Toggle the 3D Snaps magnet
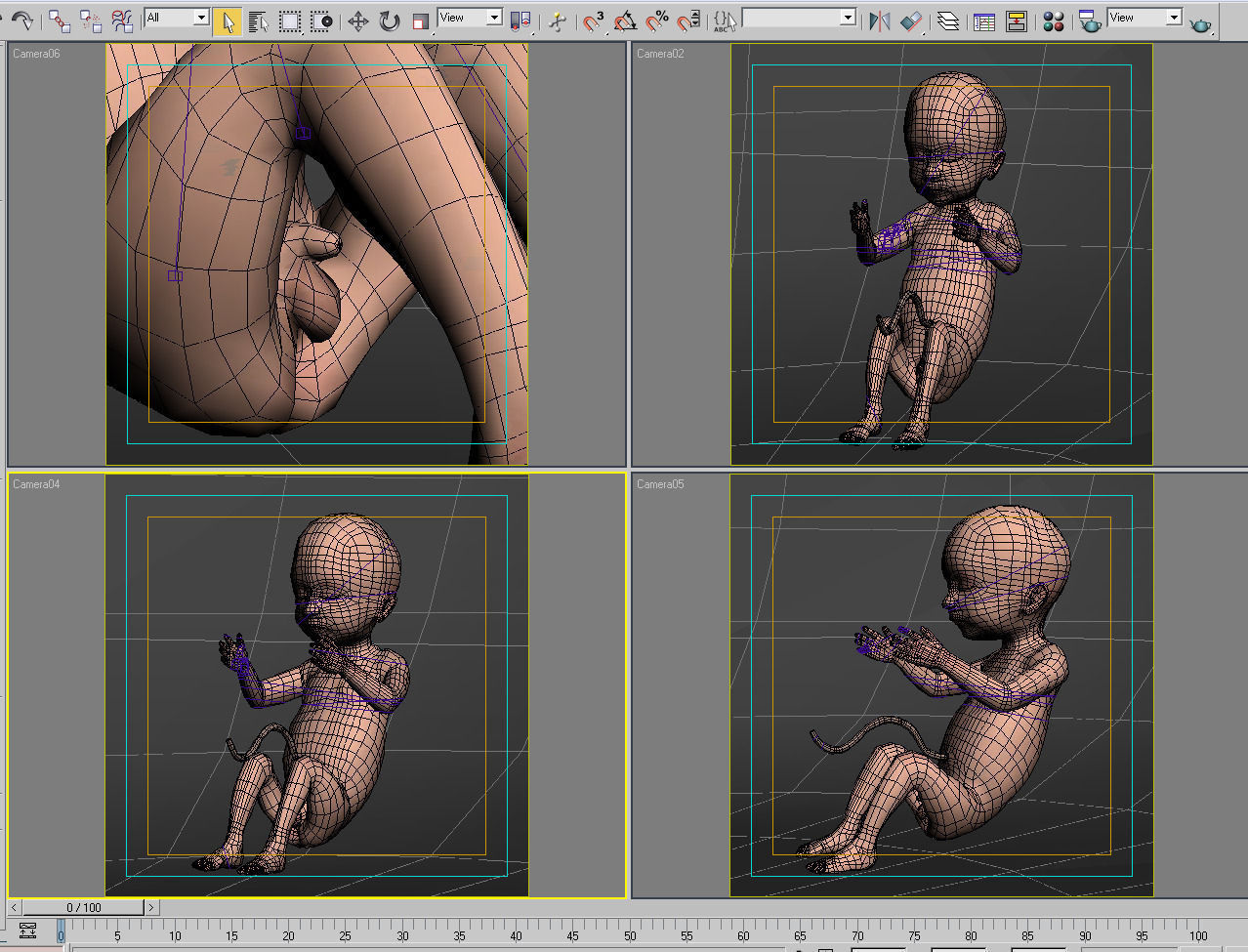This screenshot has width=1248, height=952. pos(595,21)
